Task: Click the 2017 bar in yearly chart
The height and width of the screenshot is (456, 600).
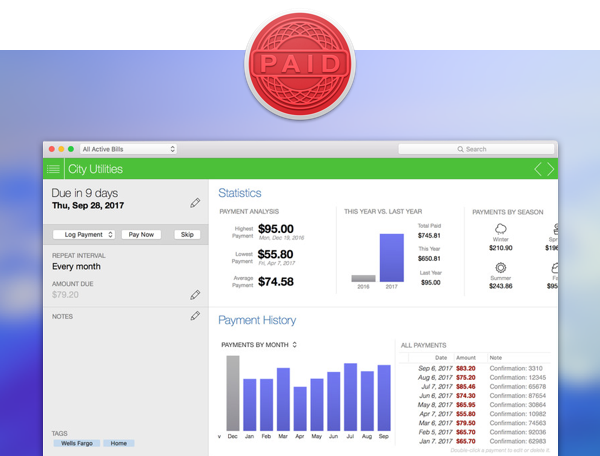Action: 391,258
